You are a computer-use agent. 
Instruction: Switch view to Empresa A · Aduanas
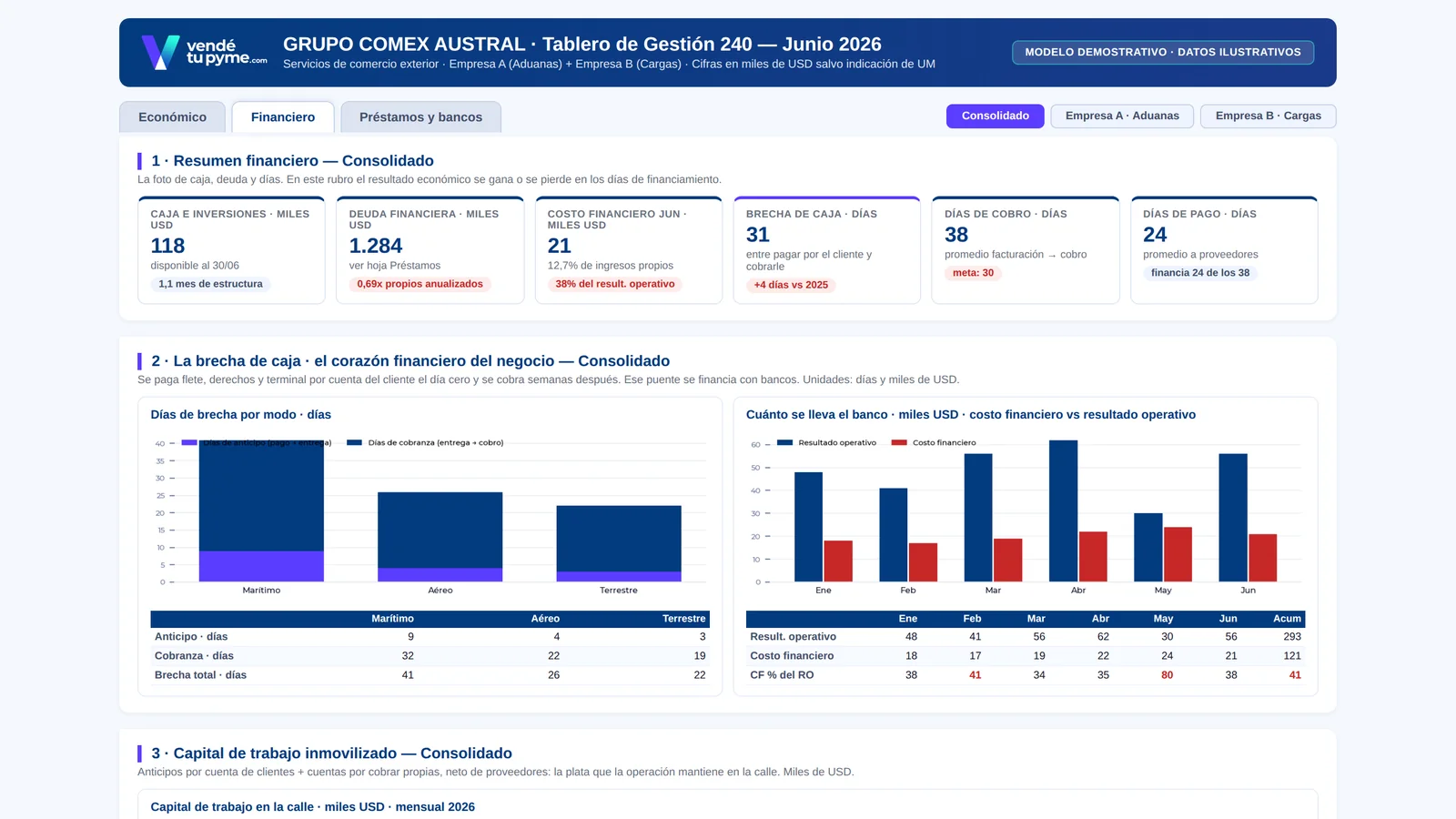[1122, 116]
